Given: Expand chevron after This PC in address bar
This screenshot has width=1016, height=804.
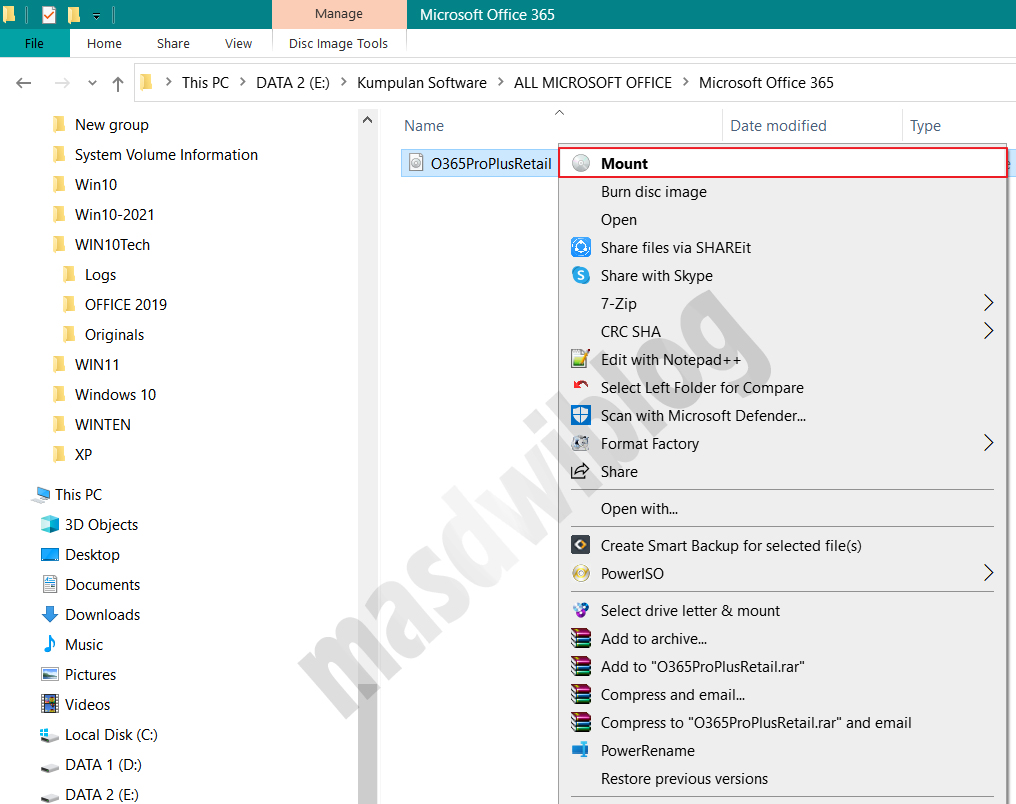Looking at the screenshot, I should pos(242,82).
